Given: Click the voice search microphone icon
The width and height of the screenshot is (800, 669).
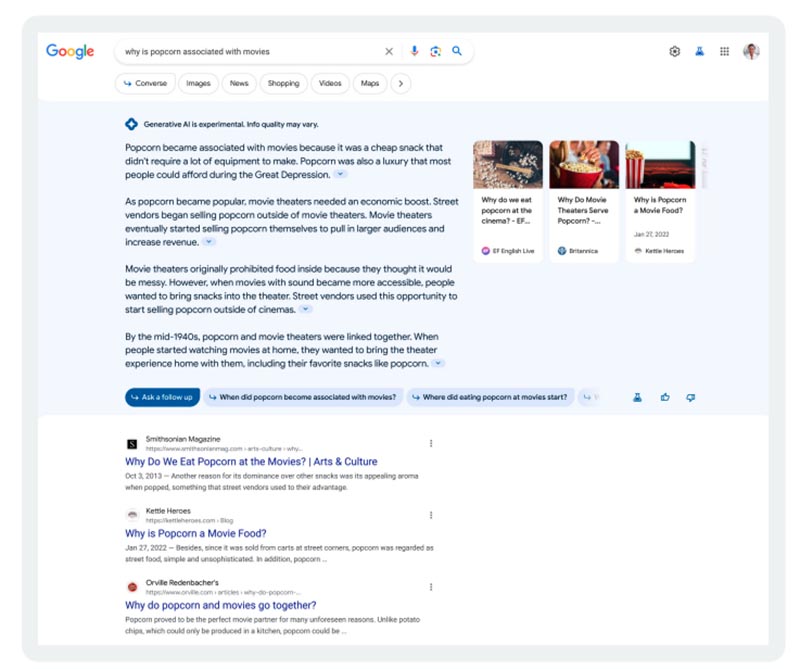Looking at the screenshot, I should (414, 52).
